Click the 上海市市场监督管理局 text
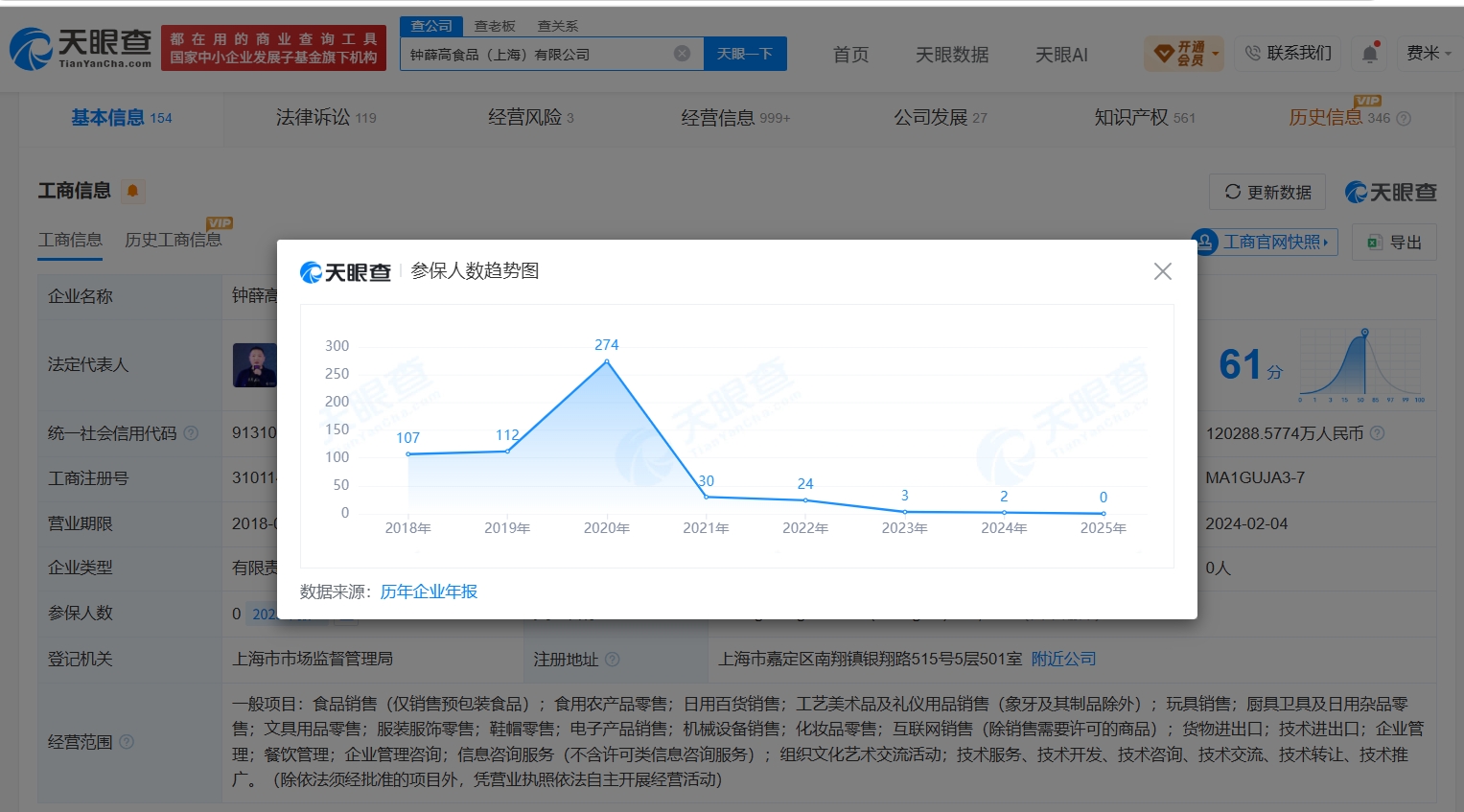Viewport: 1464px width, 812px height. coord(313,660)
